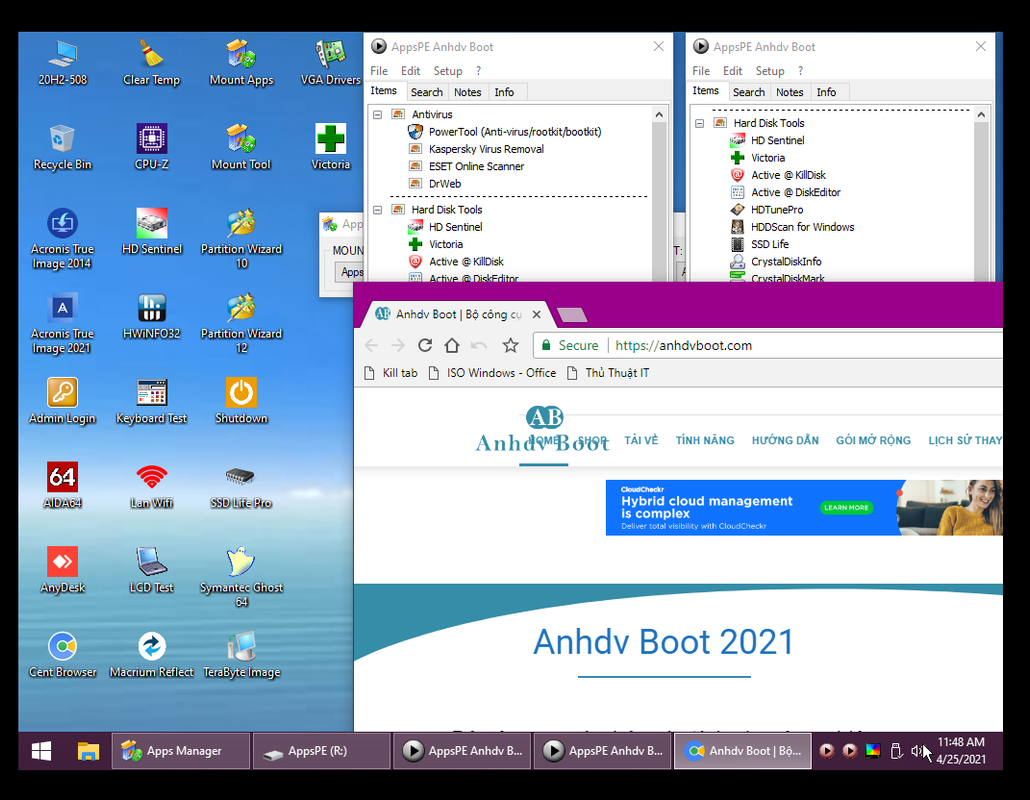Viewport: 1030px width, 800px height.
Task: Collapse Hard Disk Tools in right AppsPE window
Action: coord(700,123)
